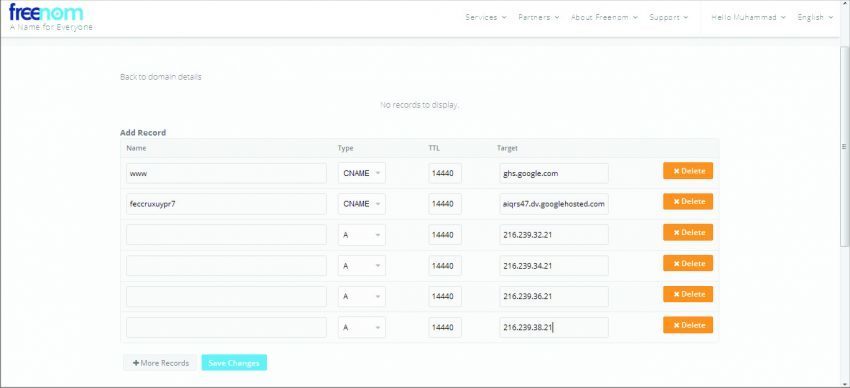Click the TTL field in the feccruxuypr7 row
This screenshot has height=388, width=850.
(x=445, y=204)
